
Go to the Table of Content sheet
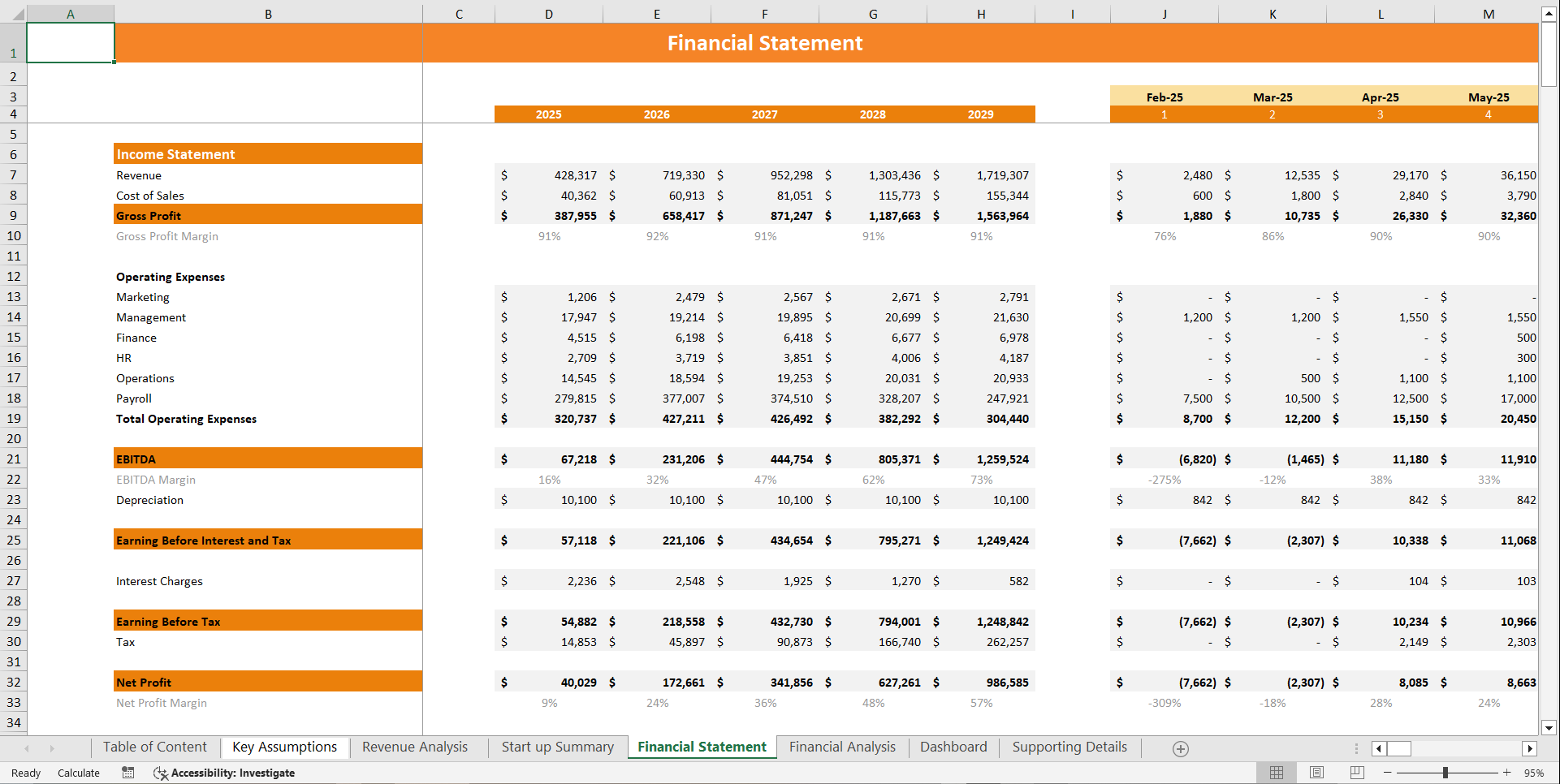pos(154,747)
